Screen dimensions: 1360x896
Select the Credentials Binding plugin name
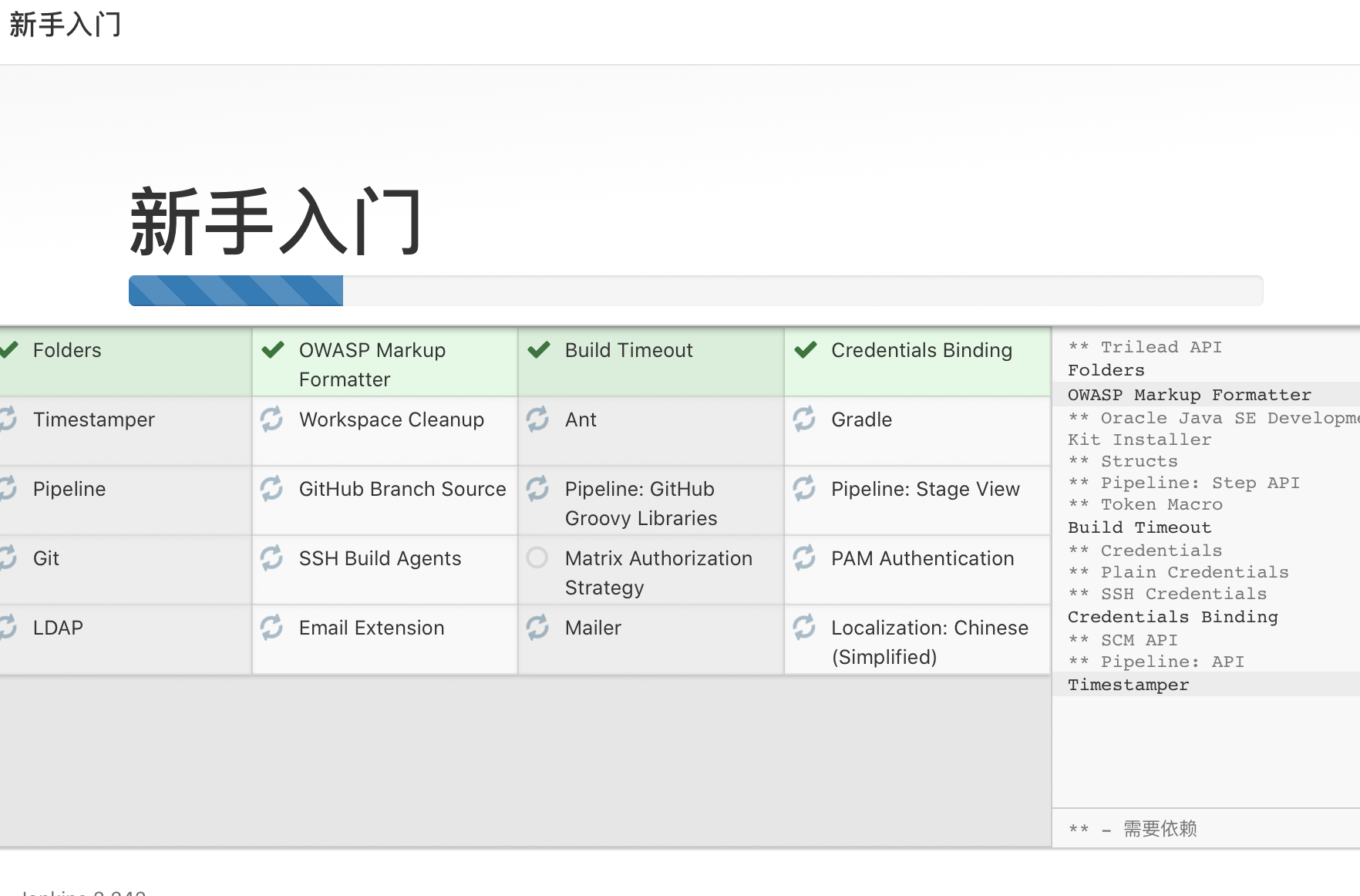(x=922, y=350)
